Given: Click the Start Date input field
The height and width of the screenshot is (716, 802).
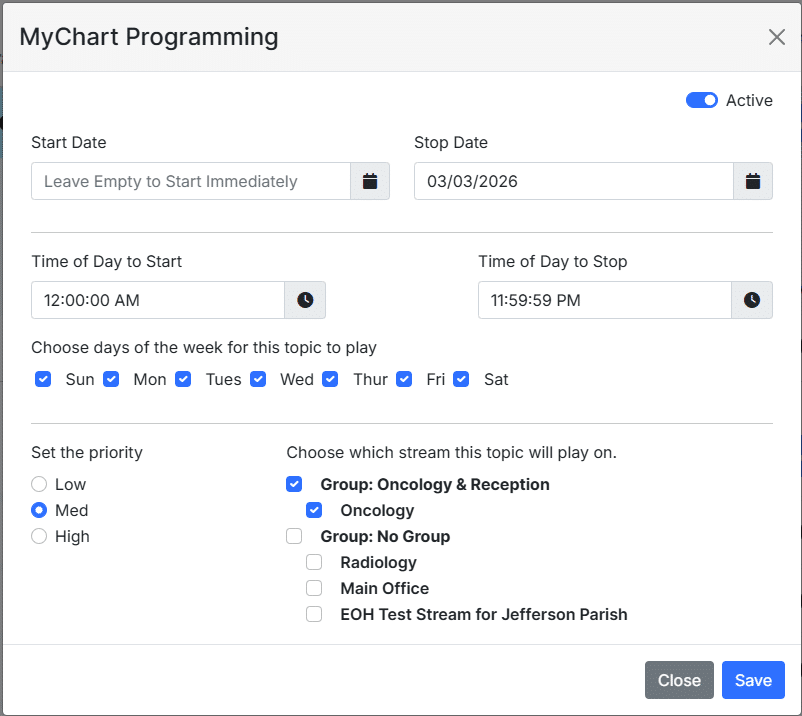Looking at the screenshot, I should pos(190,181).
